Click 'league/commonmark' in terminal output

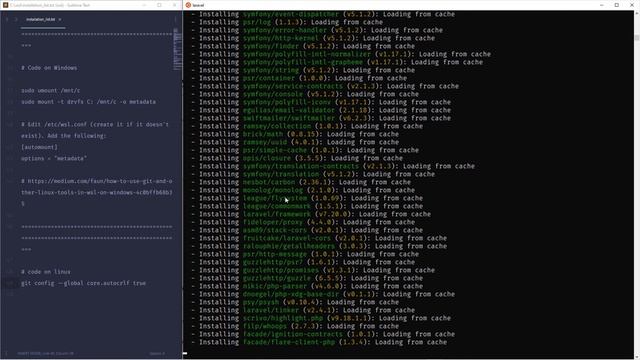click(277, 206)
